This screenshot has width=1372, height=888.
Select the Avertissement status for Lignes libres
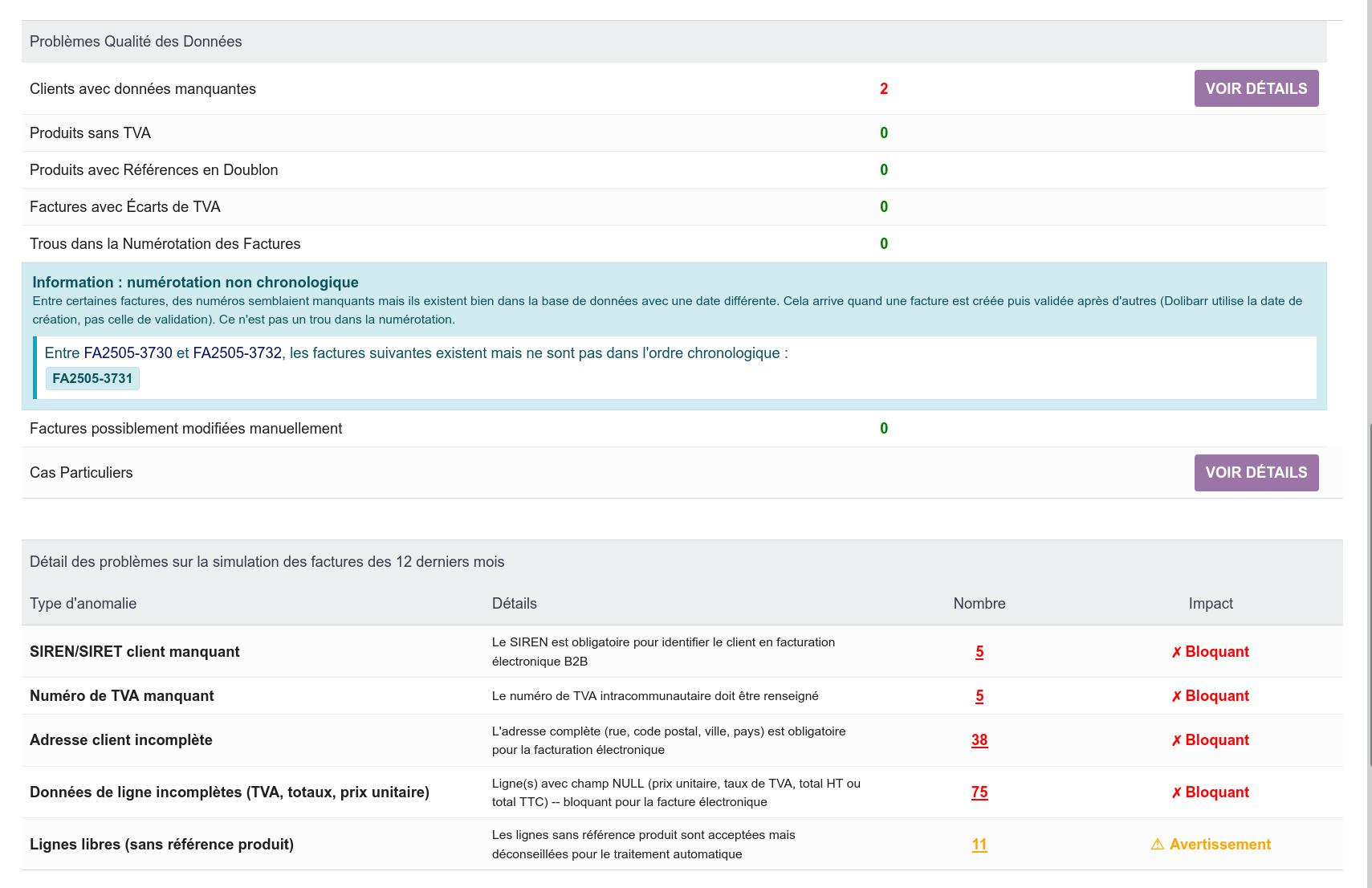tap(1211, 845)
